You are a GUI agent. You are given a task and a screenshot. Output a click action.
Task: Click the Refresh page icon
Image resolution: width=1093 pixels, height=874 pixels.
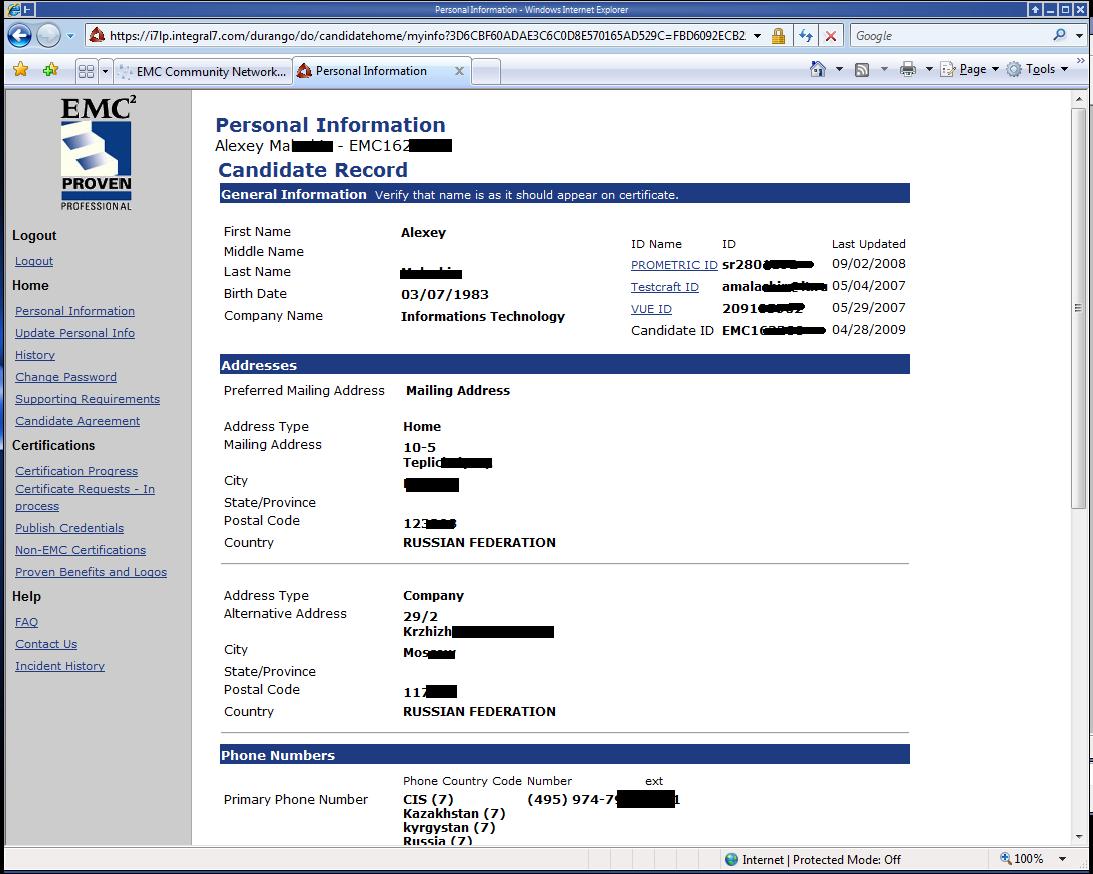point(807,36)
